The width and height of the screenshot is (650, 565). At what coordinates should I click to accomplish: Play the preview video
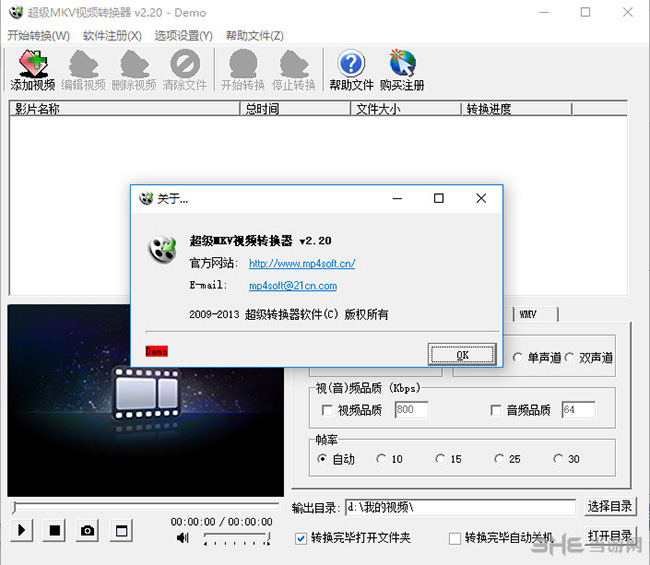coord(22,530)
